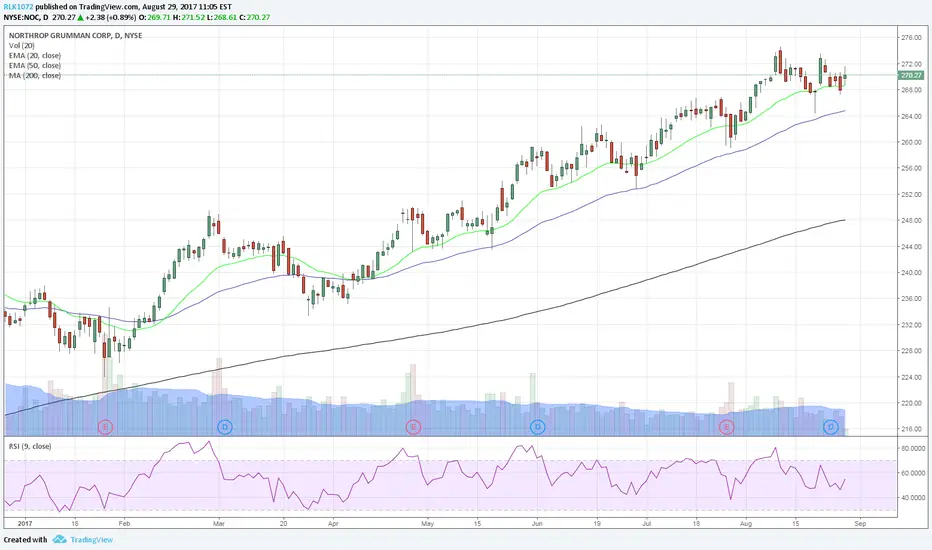
Task: Click the H:271.52 high value
Action: click(x=189, y=17)
